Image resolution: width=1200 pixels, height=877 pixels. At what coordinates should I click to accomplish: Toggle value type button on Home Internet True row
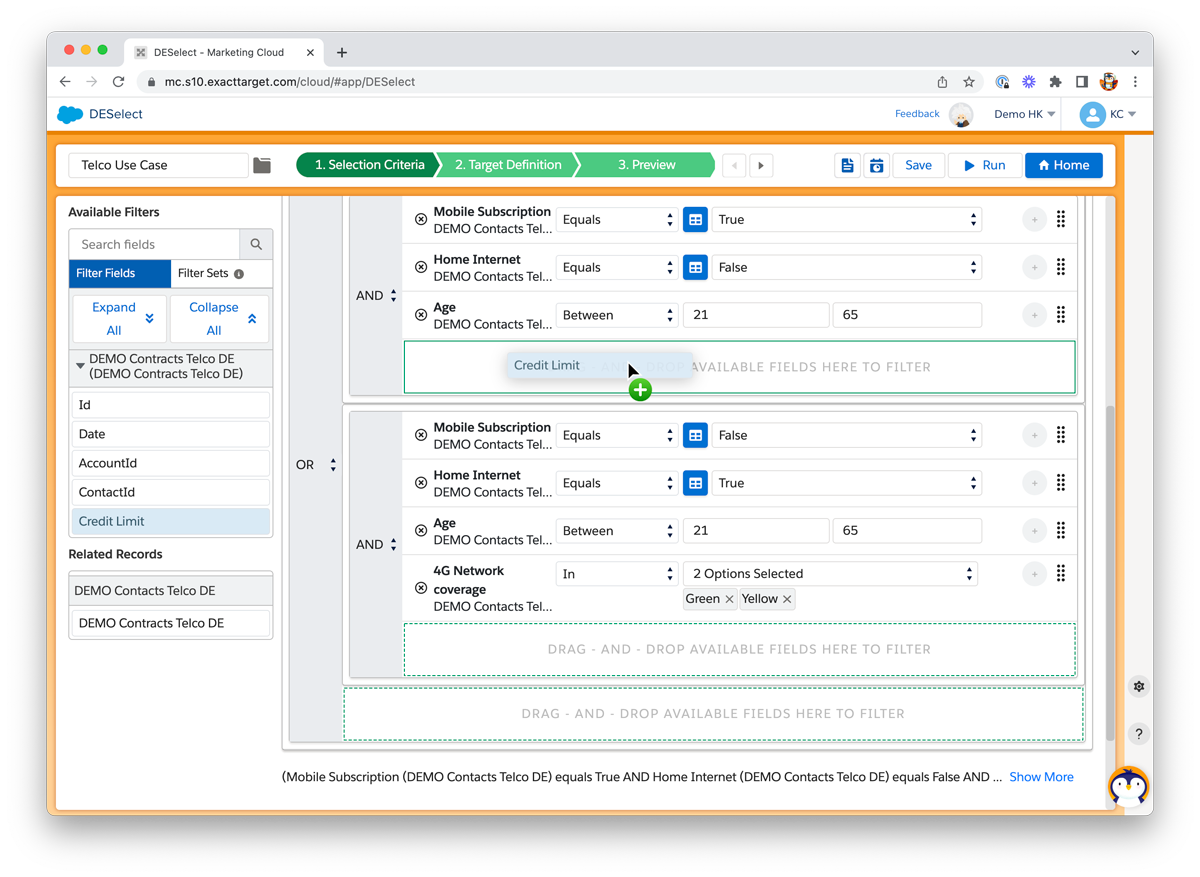click(695, 483)
